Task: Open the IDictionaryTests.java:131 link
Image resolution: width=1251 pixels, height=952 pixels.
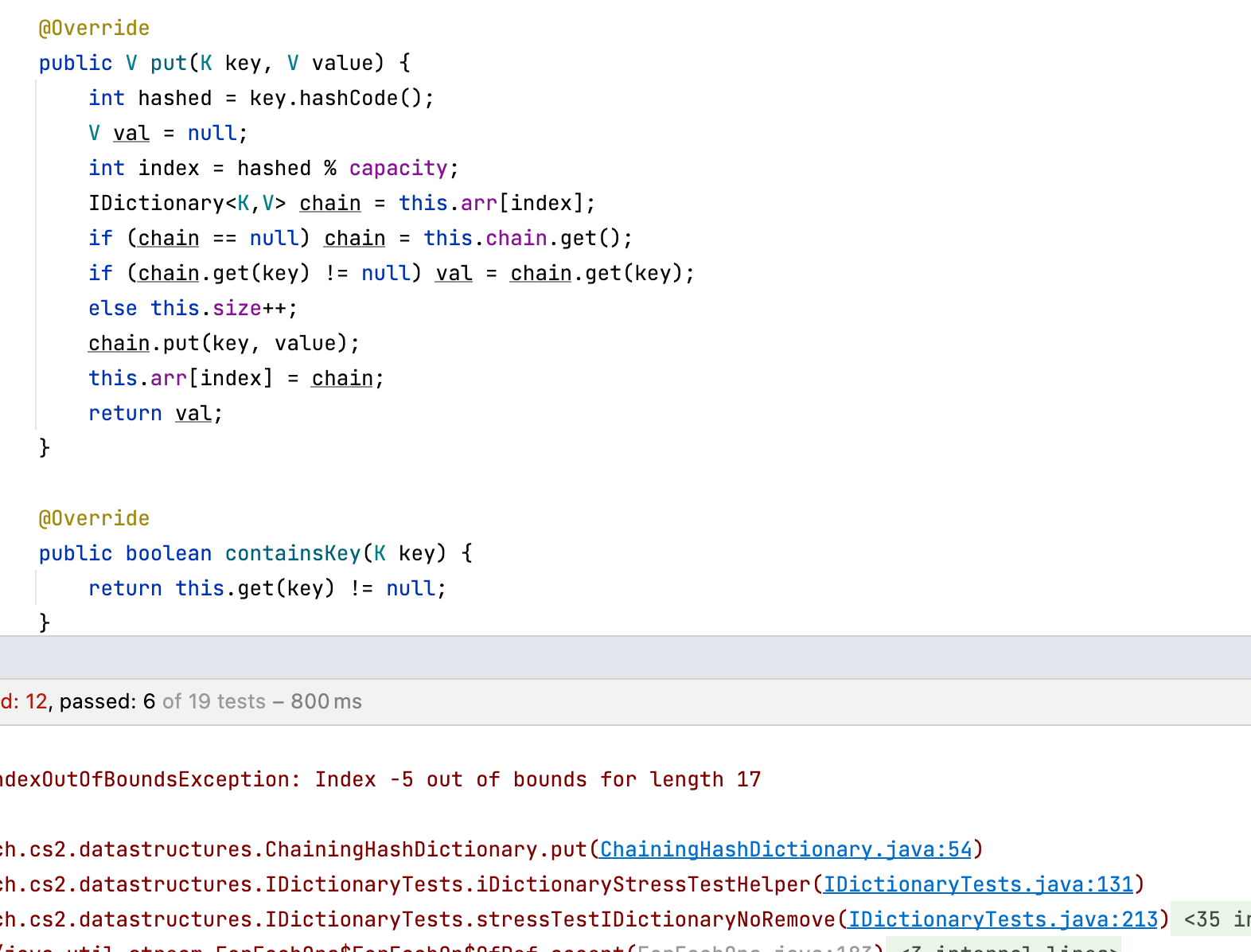Action: (x=978, y=884)
